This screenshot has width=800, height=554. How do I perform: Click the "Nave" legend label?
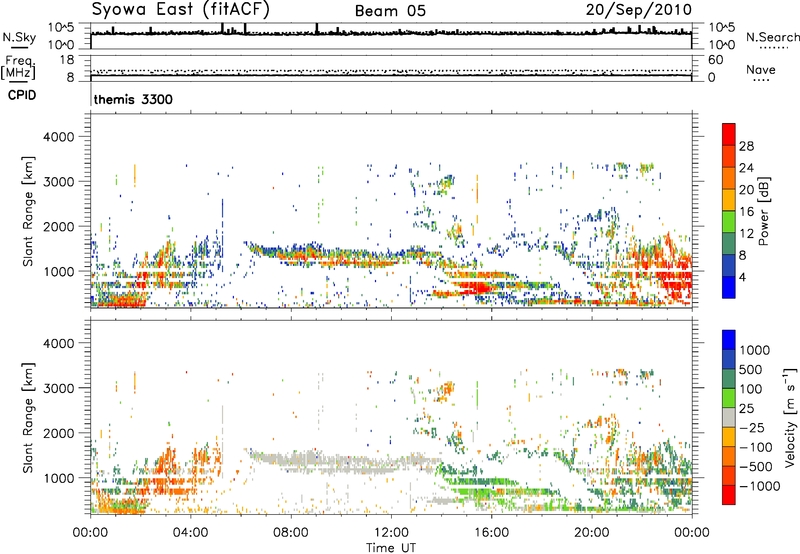point(761,69)
